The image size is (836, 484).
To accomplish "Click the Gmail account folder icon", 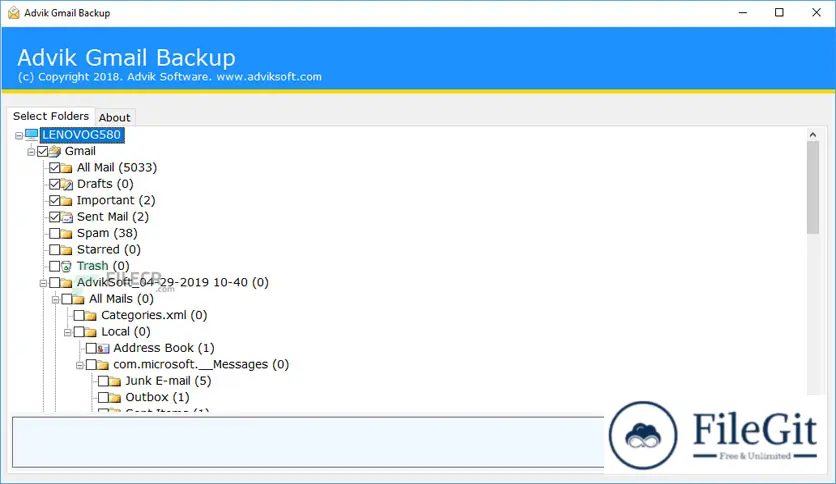I will (55, 151).
